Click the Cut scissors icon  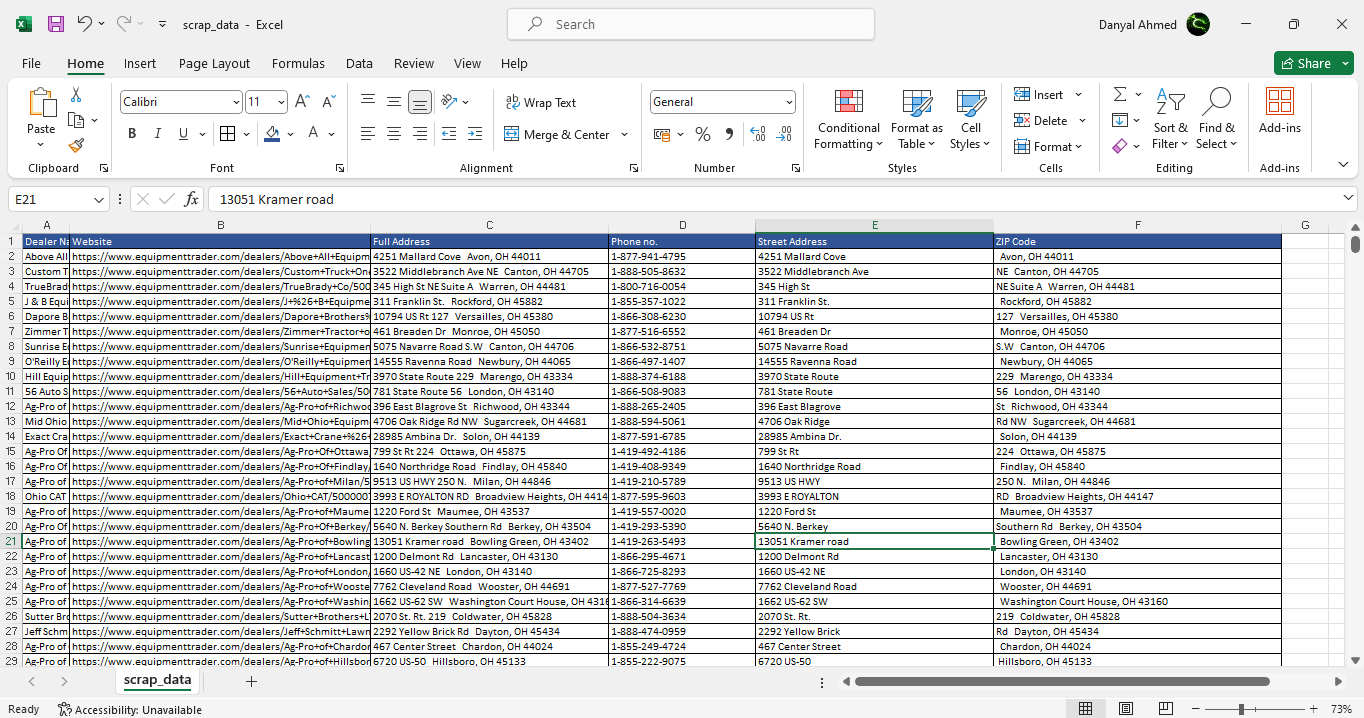[76, 95]
